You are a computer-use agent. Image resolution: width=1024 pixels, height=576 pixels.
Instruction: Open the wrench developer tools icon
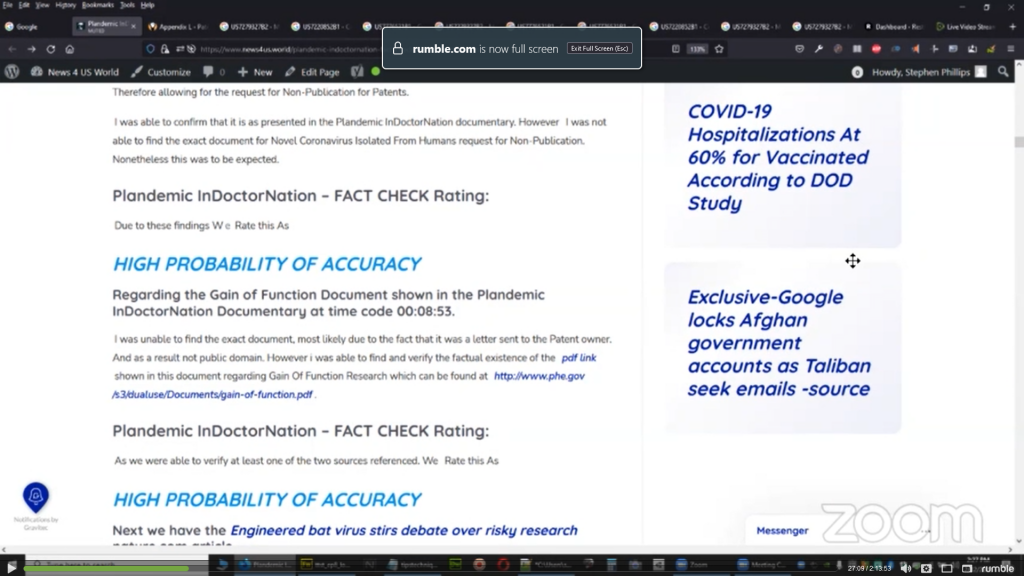(x=818, y=49)
